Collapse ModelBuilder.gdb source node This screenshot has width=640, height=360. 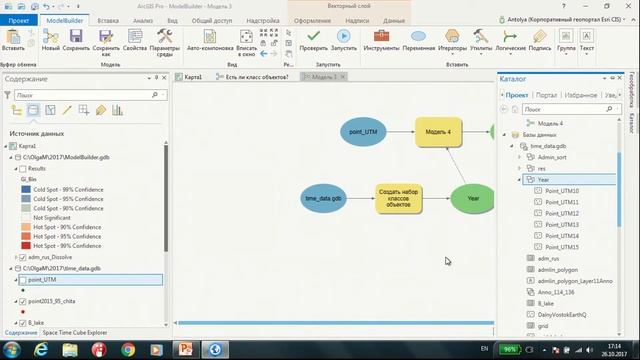(11, 158)
